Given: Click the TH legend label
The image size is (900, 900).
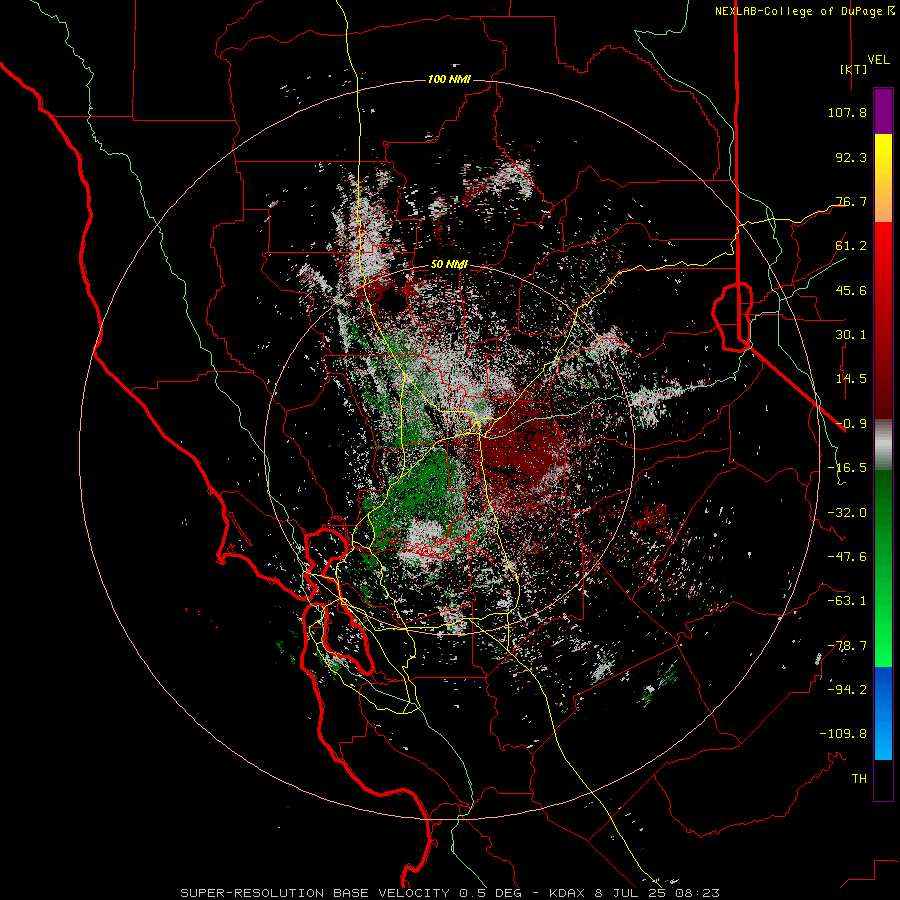Looking at the screenshot, I should (x=859, y=779).
